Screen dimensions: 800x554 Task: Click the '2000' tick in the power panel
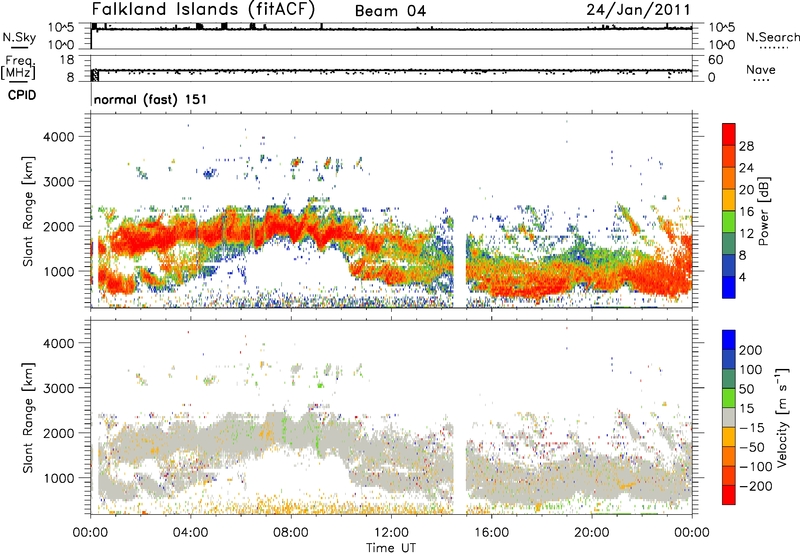[59, 226]
